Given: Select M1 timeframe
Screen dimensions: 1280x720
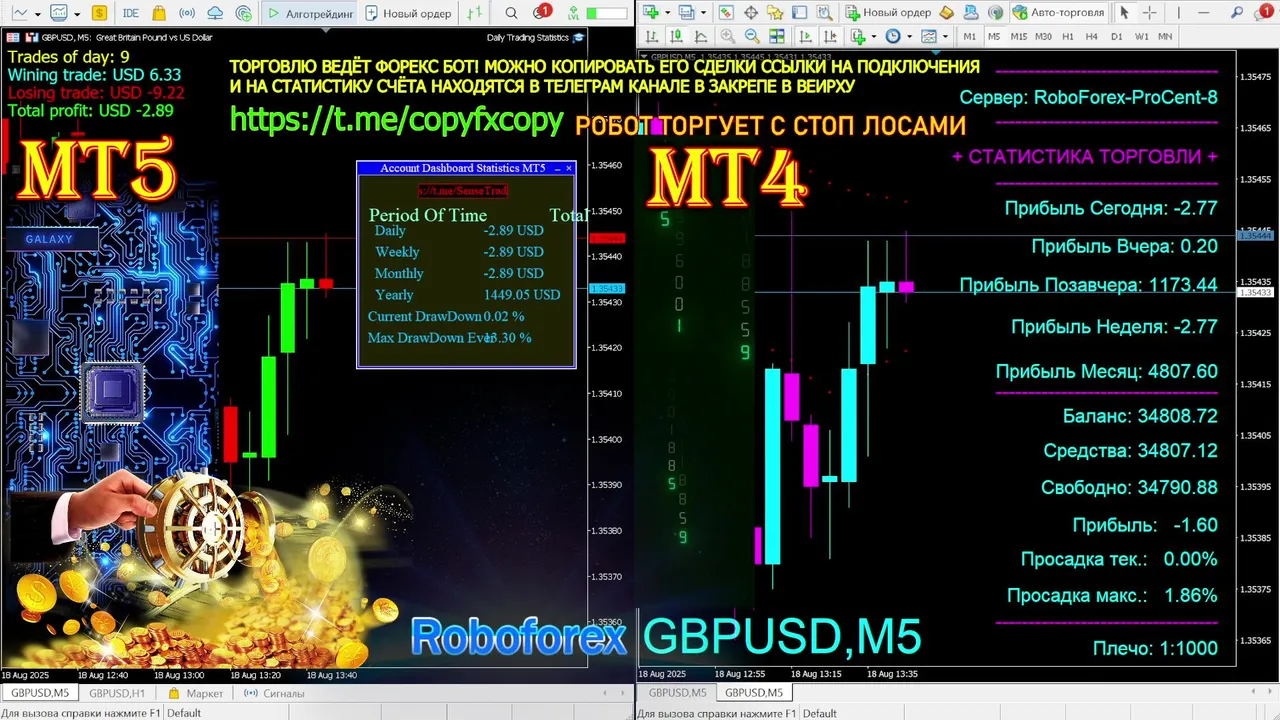Looking at the screenshot, I should tap(969, 36).
